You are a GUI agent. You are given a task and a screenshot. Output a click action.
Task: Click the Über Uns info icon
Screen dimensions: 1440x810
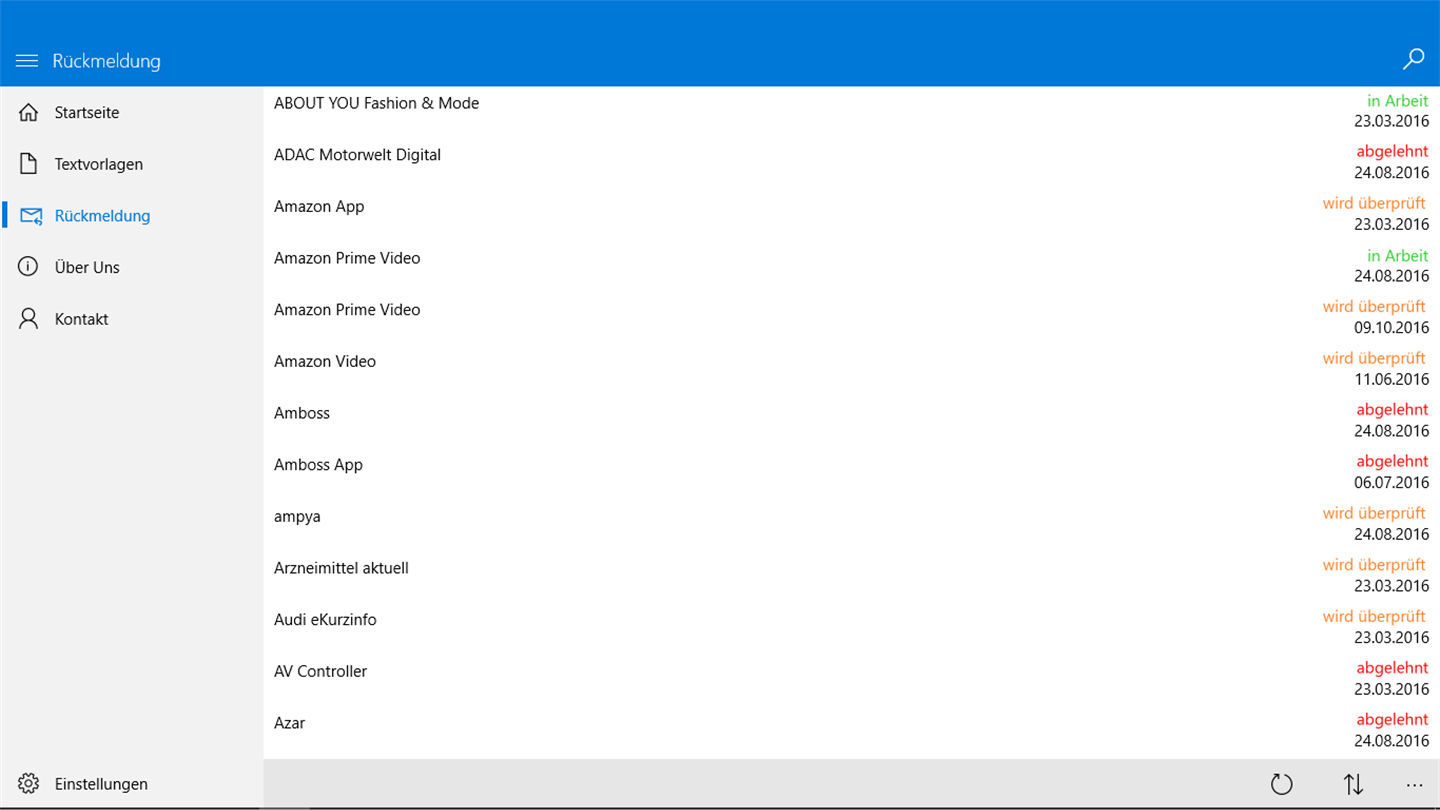[x=29, y=267]
